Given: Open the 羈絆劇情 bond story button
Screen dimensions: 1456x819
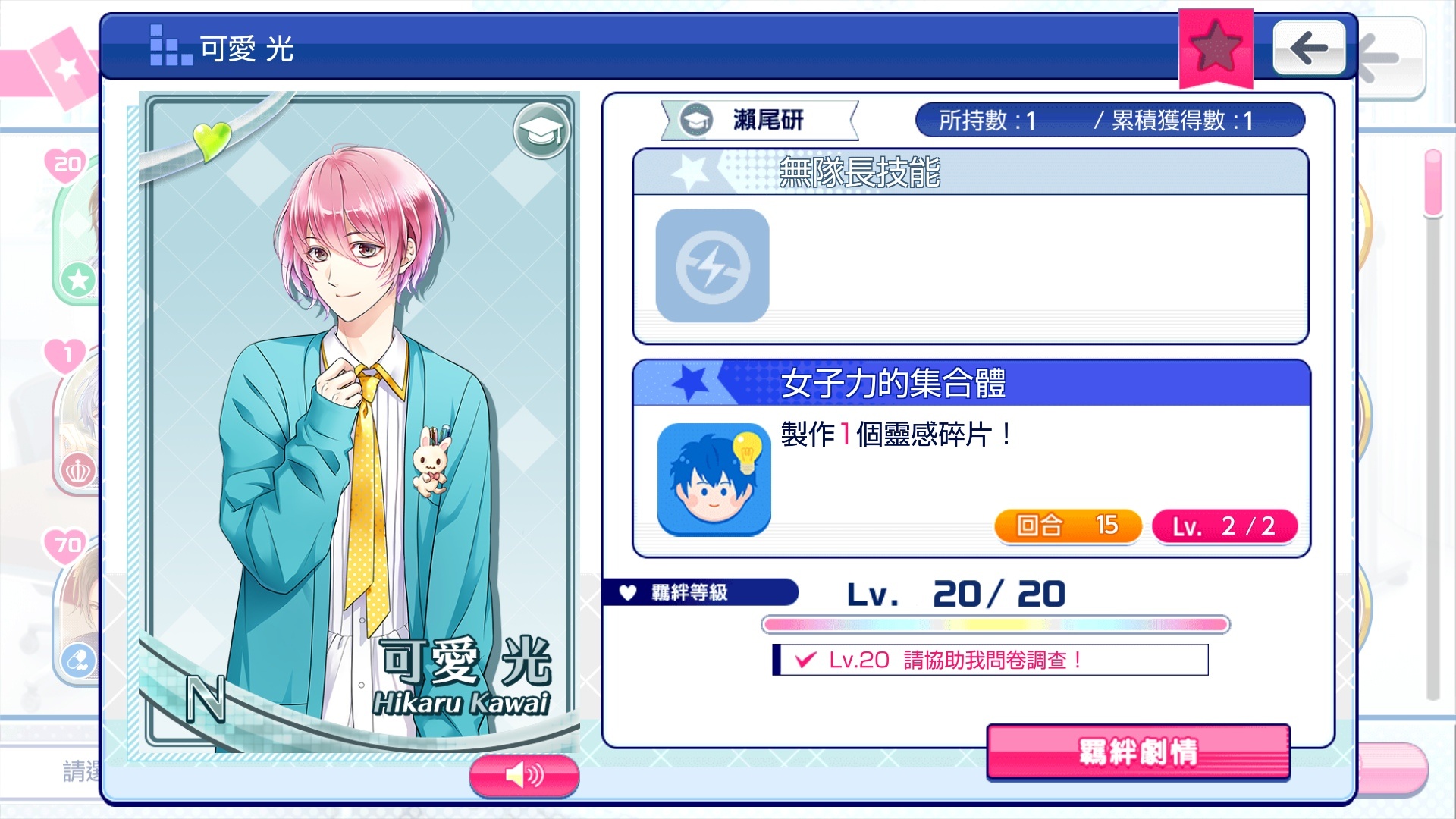Looking at the screenshot, I should point(1137,752).
